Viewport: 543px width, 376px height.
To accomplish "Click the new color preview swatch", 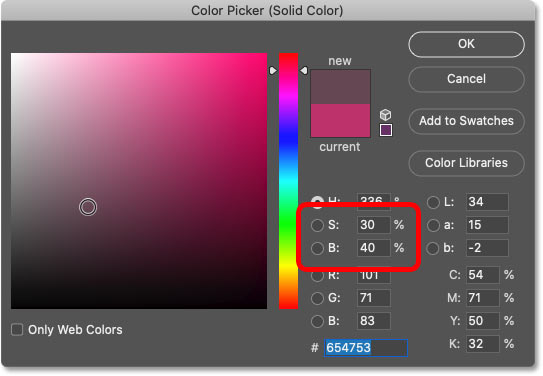I will pos(340,87).
